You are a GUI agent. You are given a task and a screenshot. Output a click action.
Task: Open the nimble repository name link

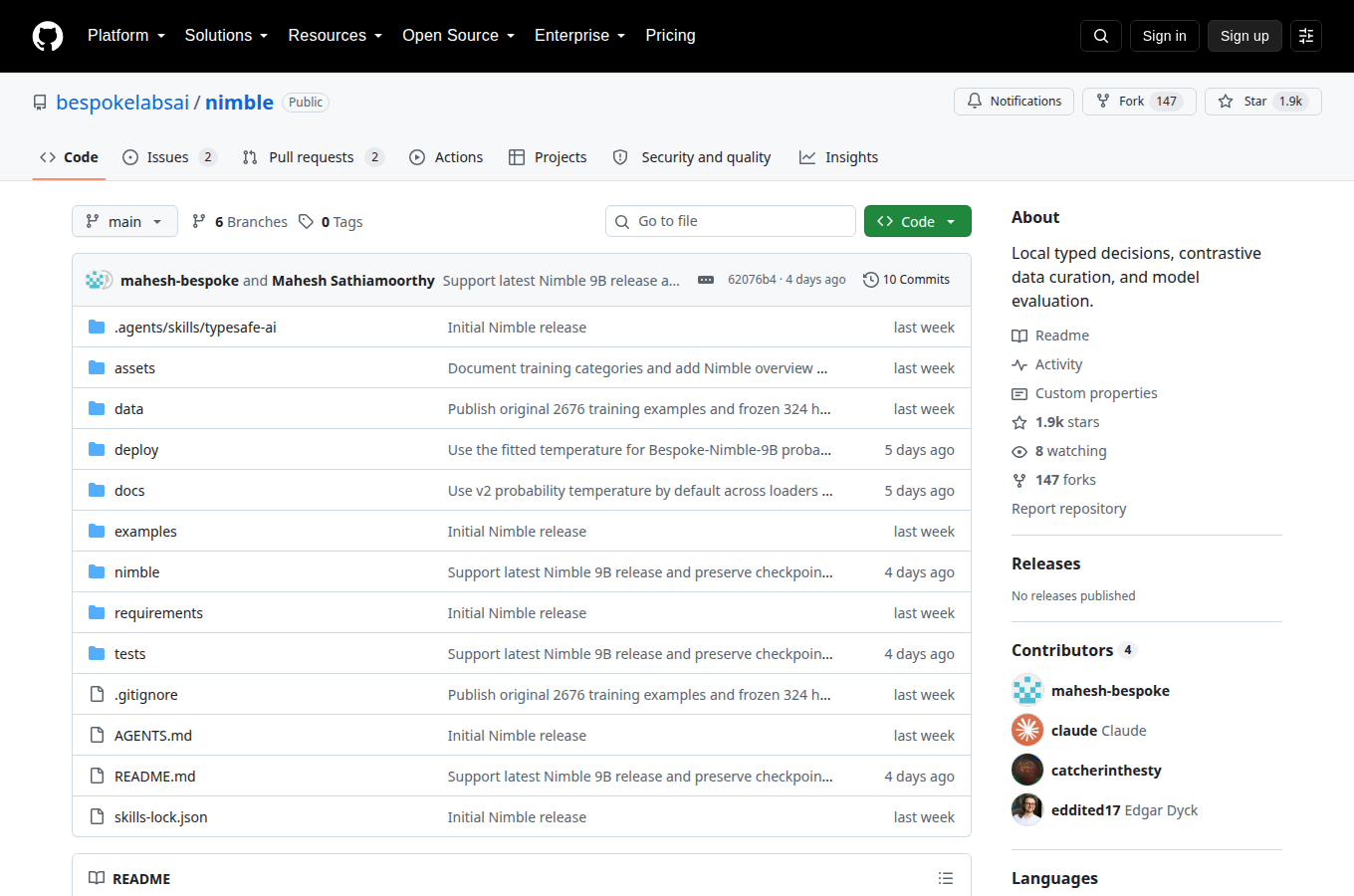(x=239, y=103)
